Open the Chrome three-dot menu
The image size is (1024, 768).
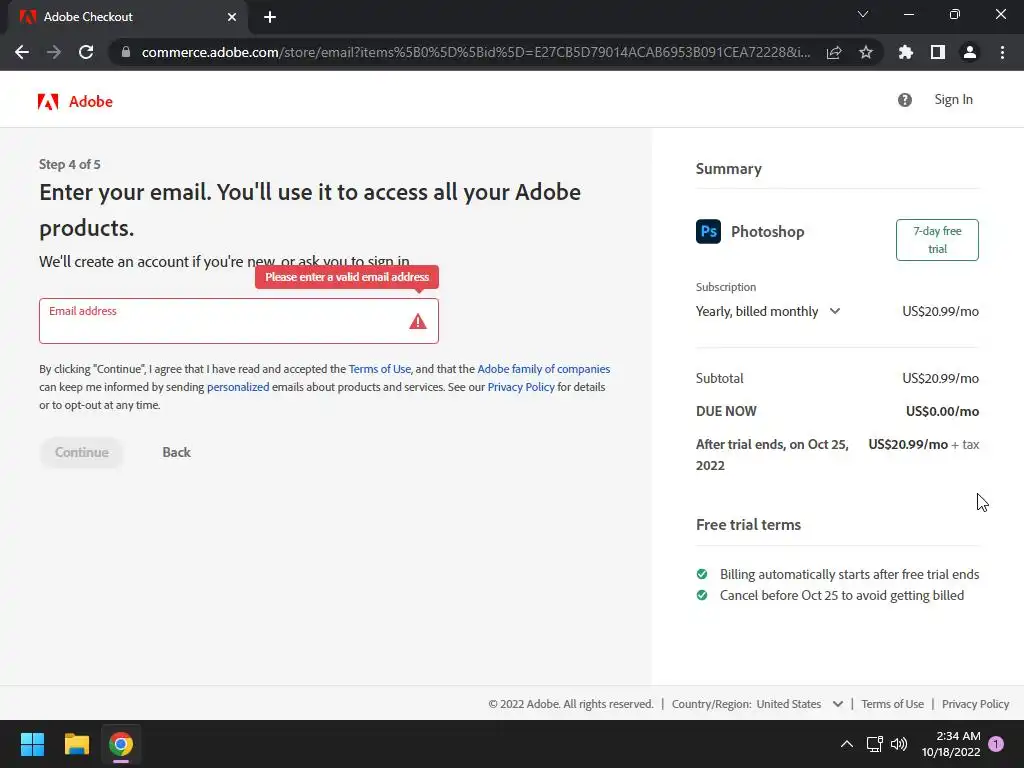coord(1002,52)
